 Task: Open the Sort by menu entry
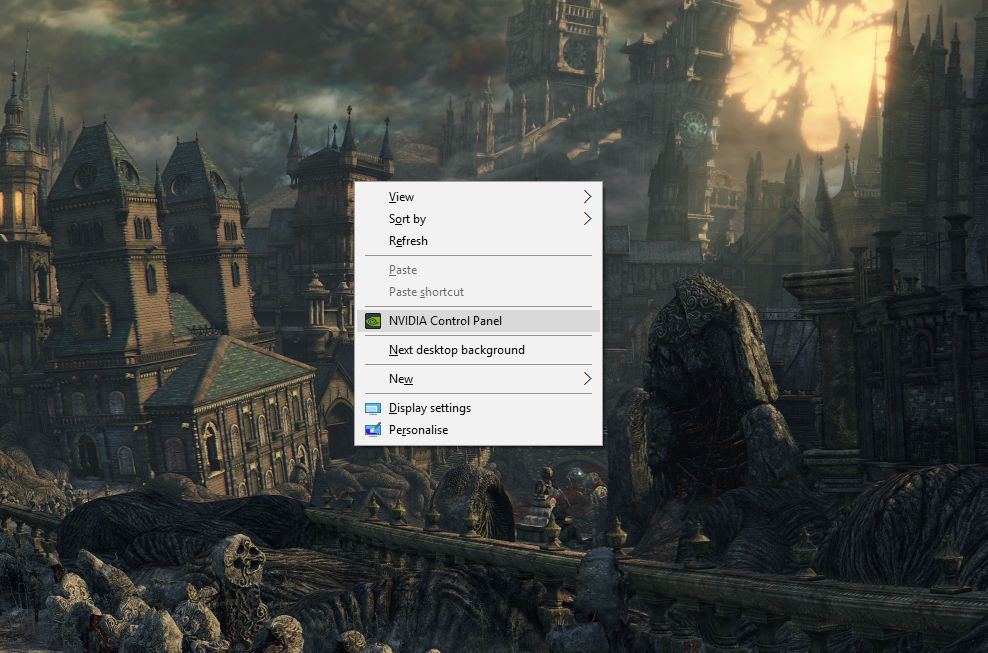478,219
